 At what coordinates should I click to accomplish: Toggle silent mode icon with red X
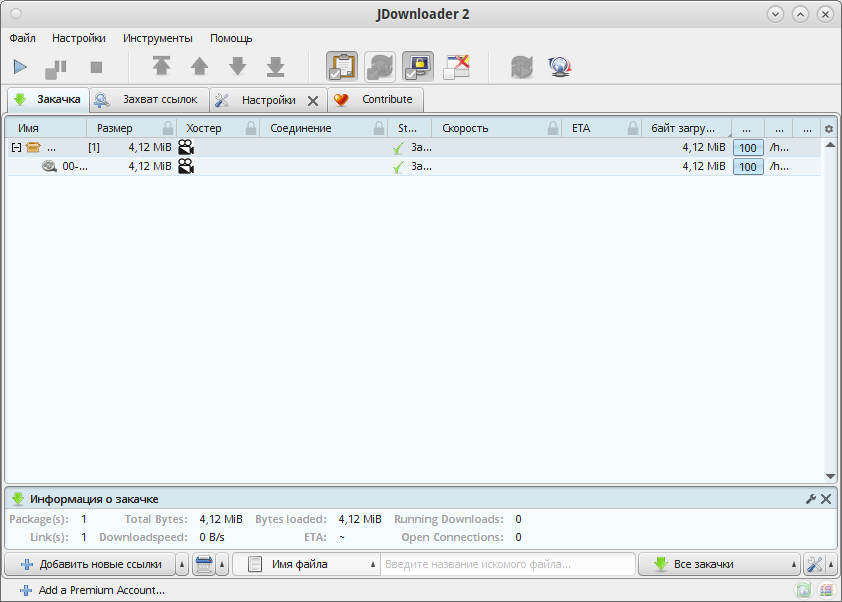click(456, 67)
